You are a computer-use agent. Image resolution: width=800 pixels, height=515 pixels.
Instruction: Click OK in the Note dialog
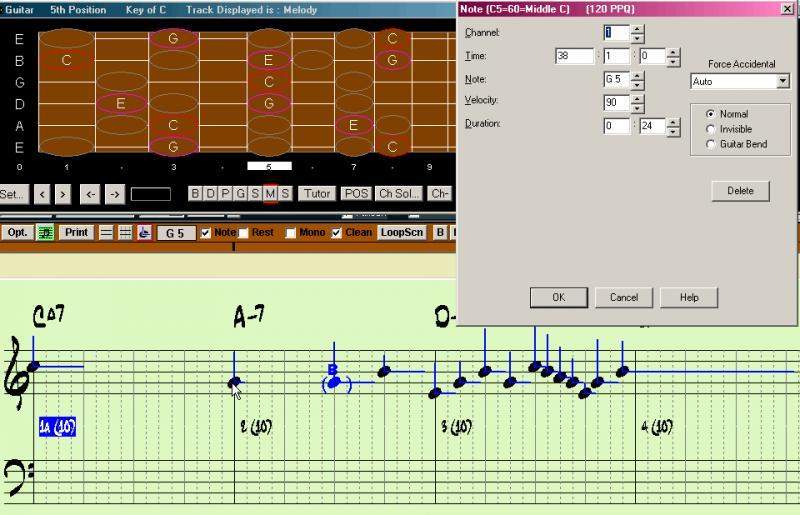coord(557,297)
